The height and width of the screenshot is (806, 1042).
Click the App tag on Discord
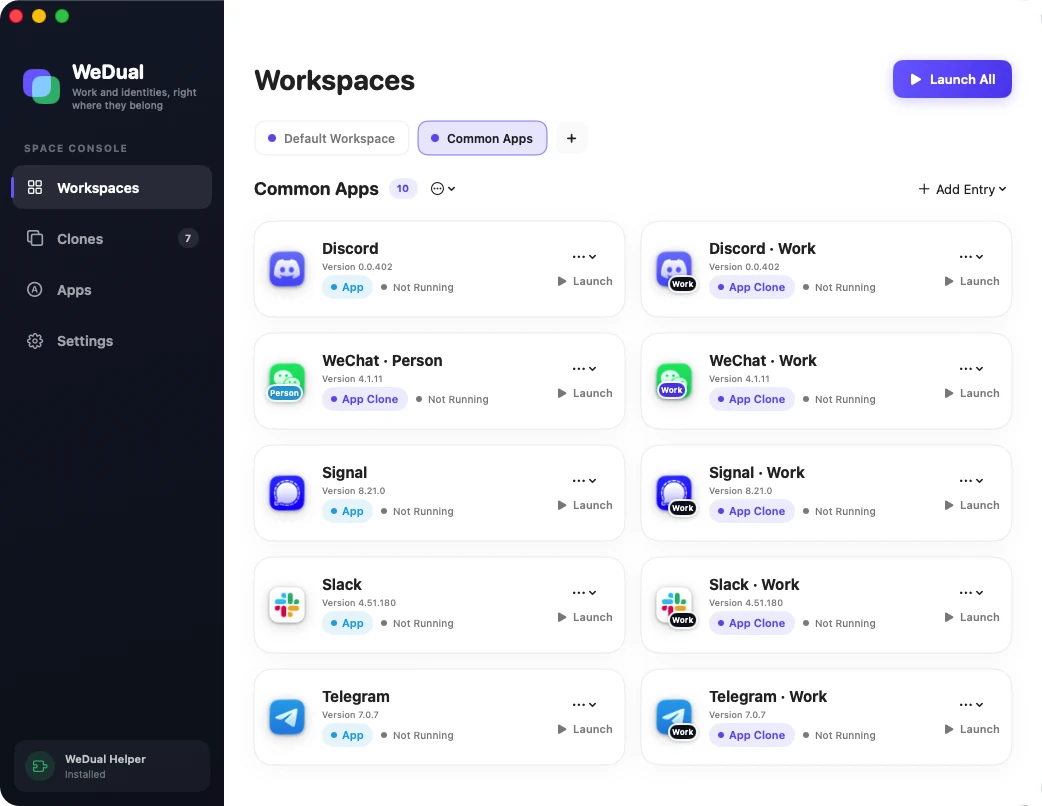tap(347, 287)
